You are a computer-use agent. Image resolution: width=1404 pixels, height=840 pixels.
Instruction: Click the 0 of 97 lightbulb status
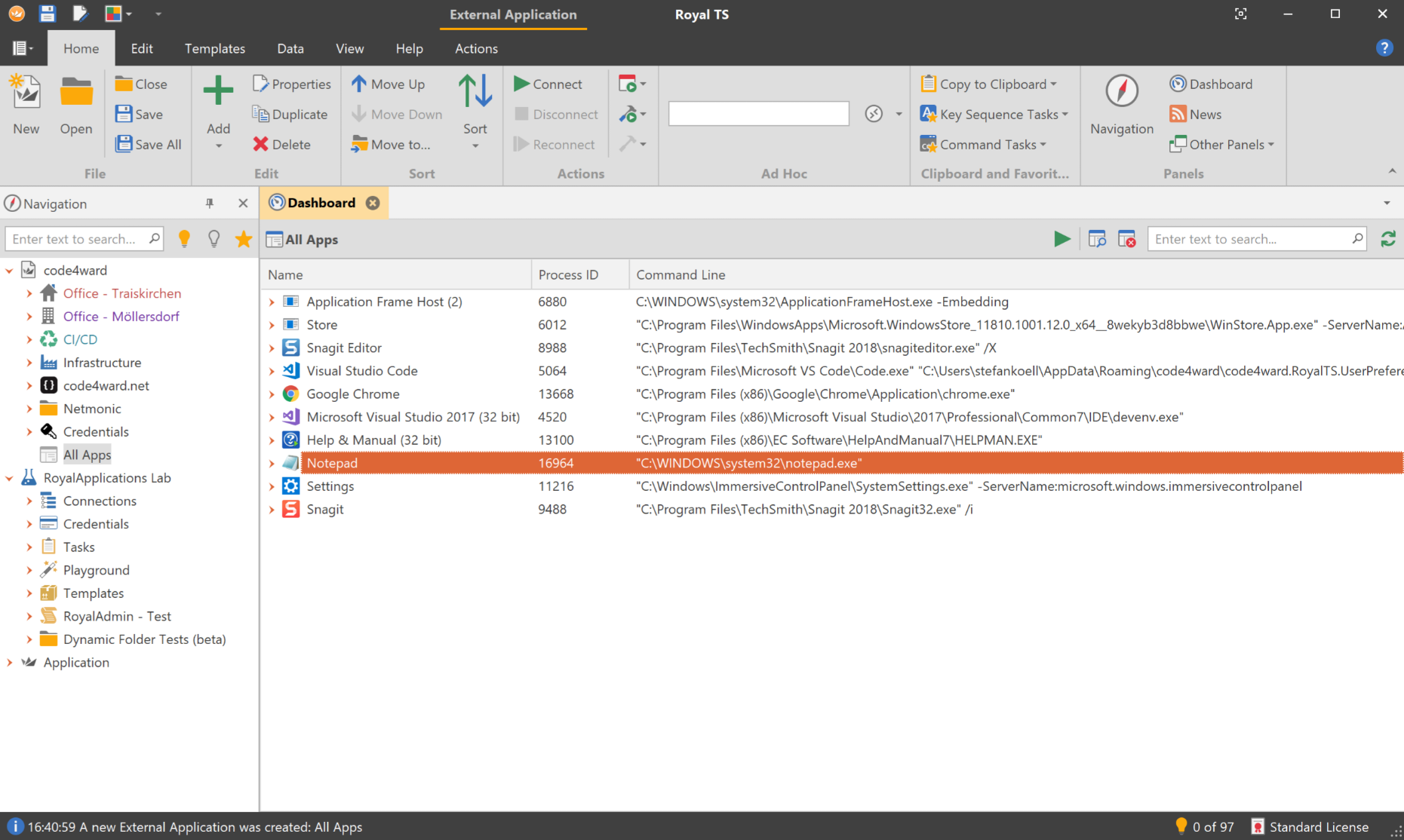point(1205,826)
